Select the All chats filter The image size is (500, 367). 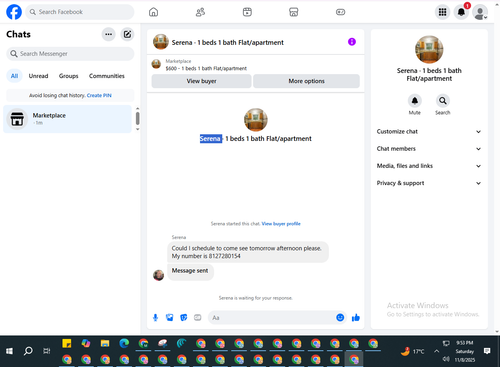tap(14, 76)
